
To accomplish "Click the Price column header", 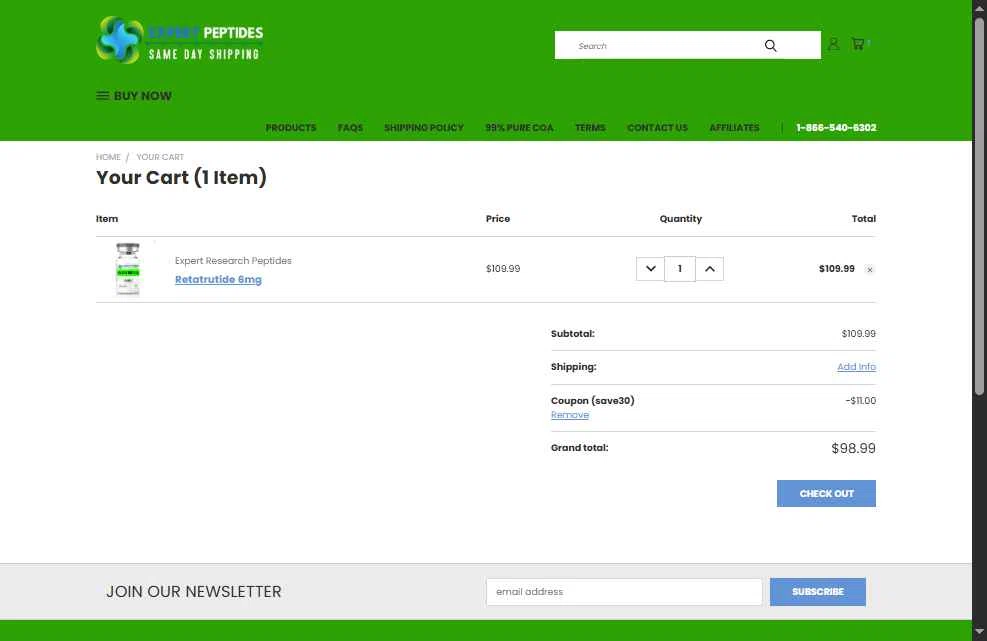I will 498,218.
